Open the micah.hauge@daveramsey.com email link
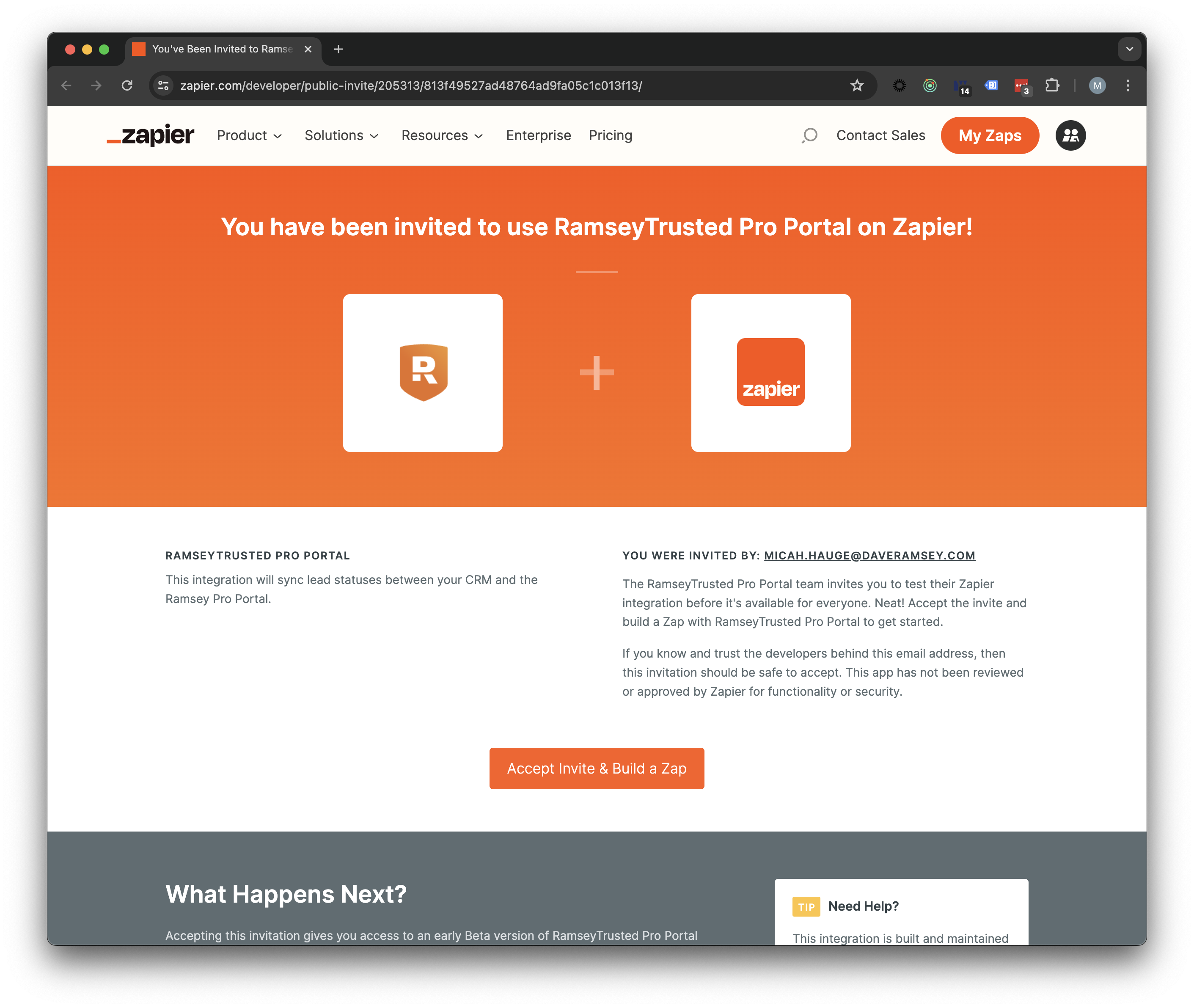 pyautogui.click(x=869, y=556)
